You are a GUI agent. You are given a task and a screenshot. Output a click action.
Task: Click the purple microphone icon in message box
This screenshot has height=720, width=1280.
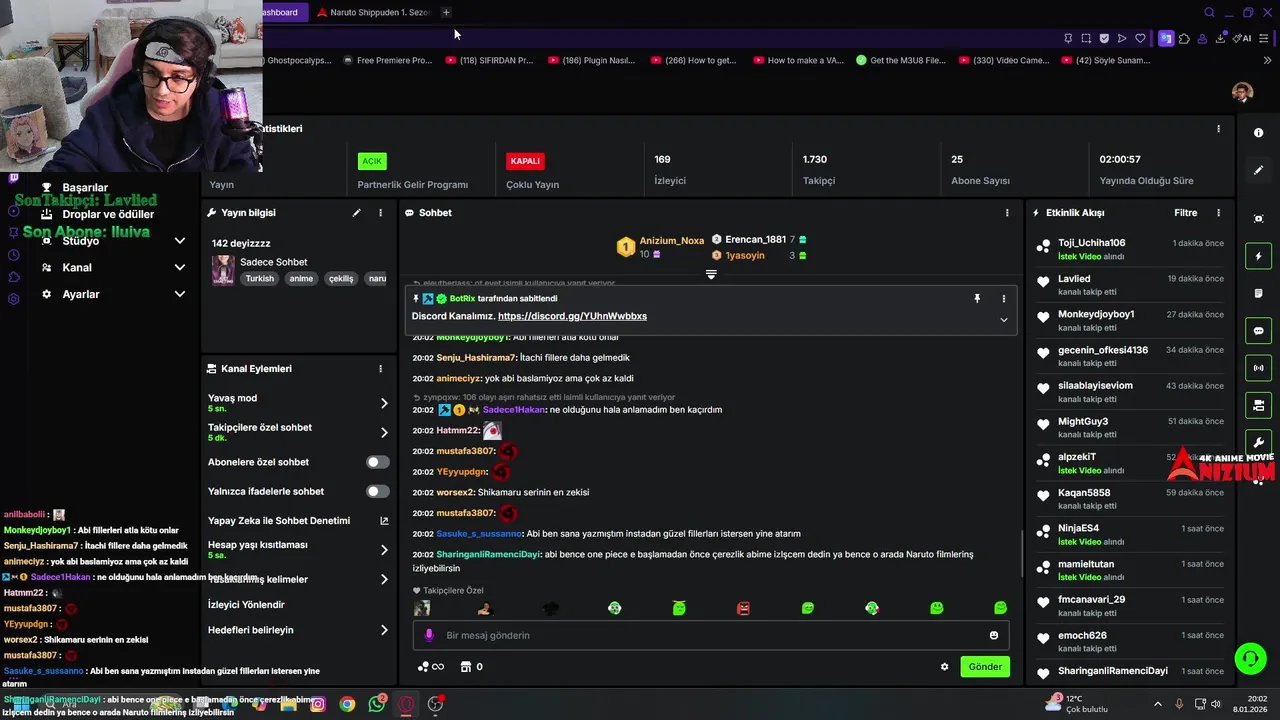(429, 635)
